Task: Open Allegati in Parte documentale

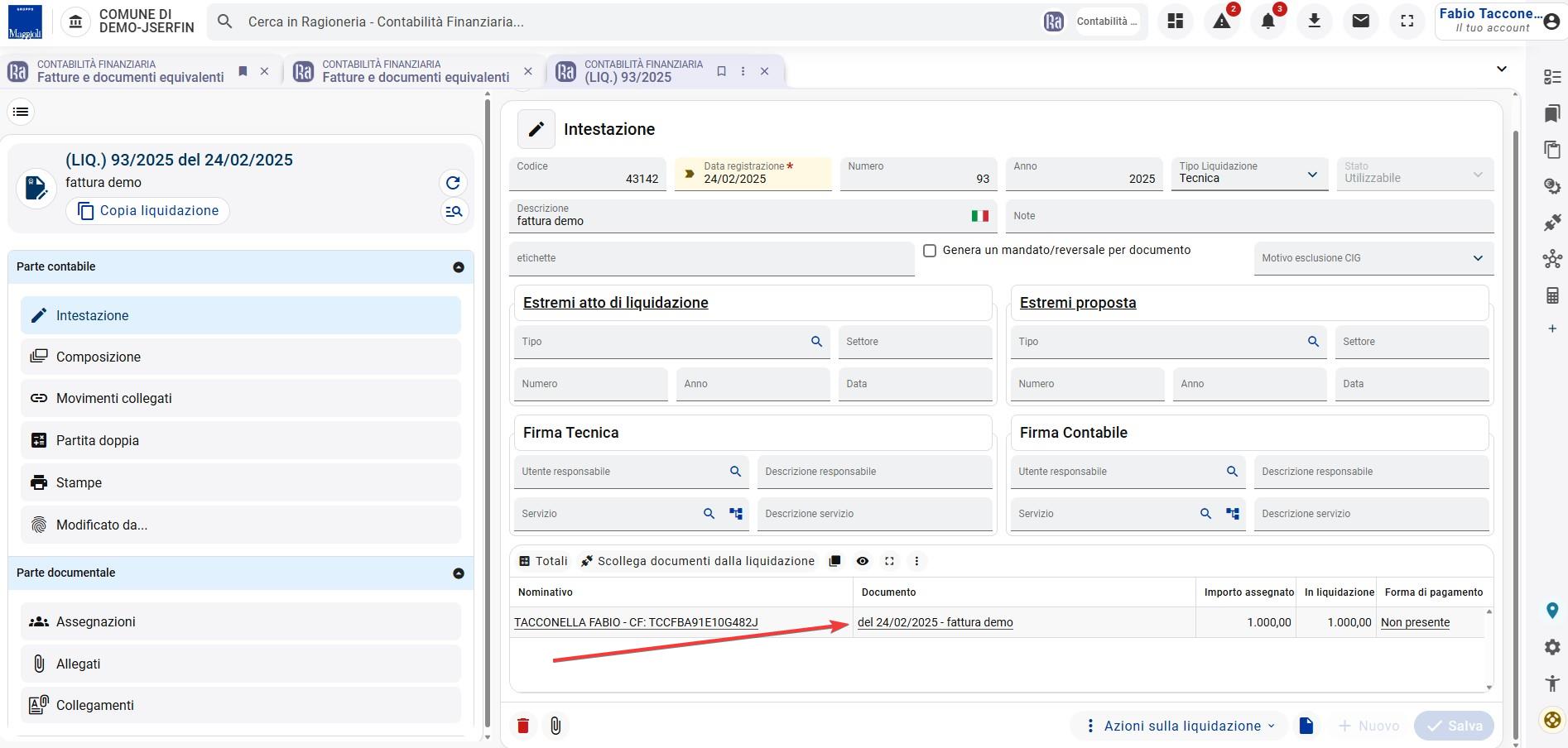Action: 241,664
